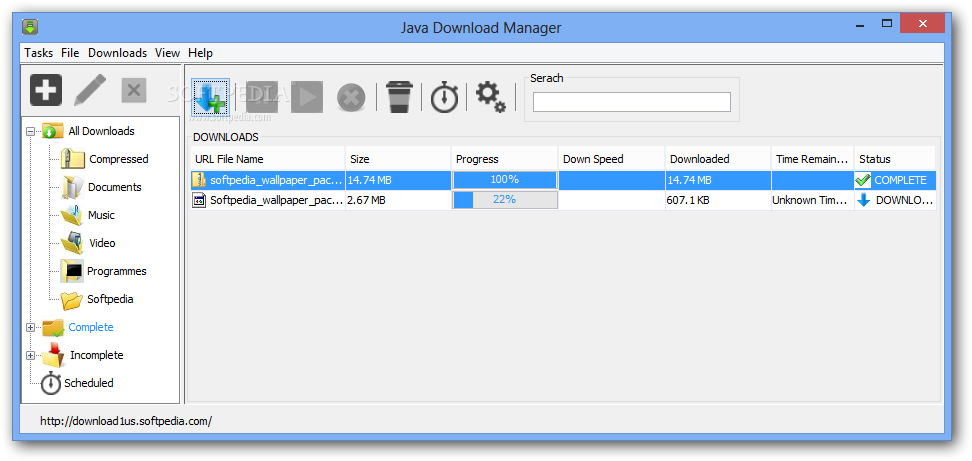Select the Video category label

pos(102,243)
